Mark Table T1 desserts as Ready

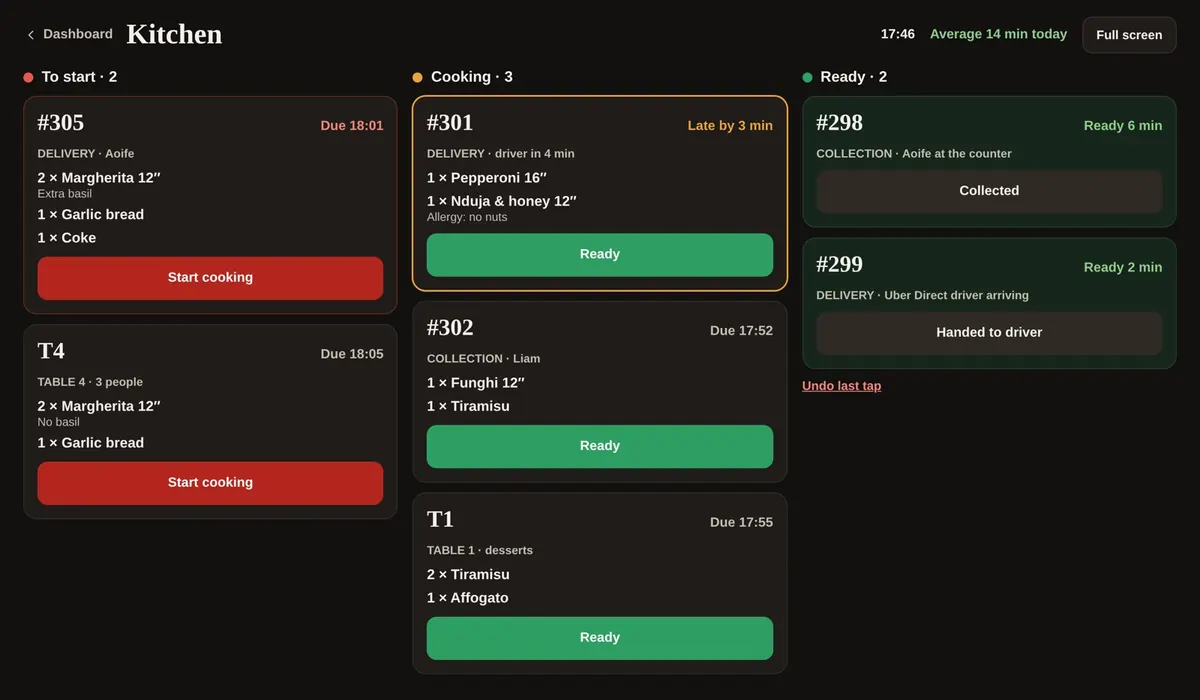600,638
